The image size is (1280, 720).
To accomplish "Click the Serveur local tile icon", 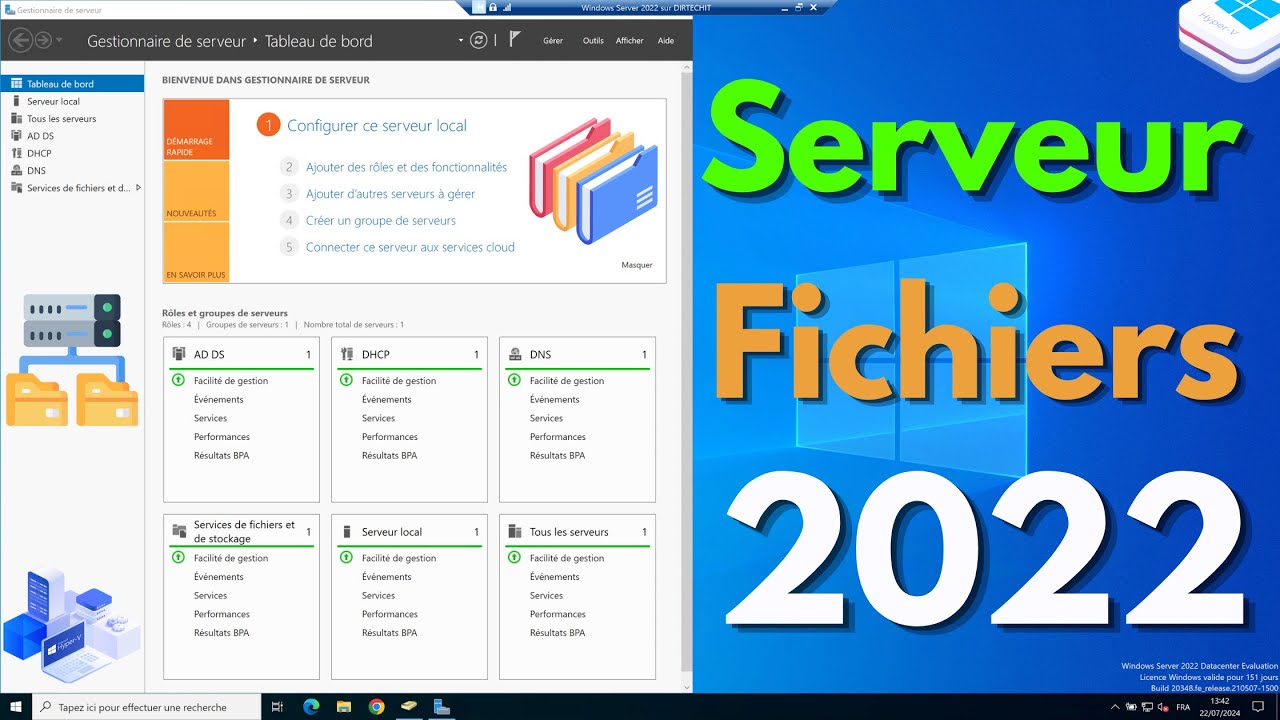I will point(347,532).
